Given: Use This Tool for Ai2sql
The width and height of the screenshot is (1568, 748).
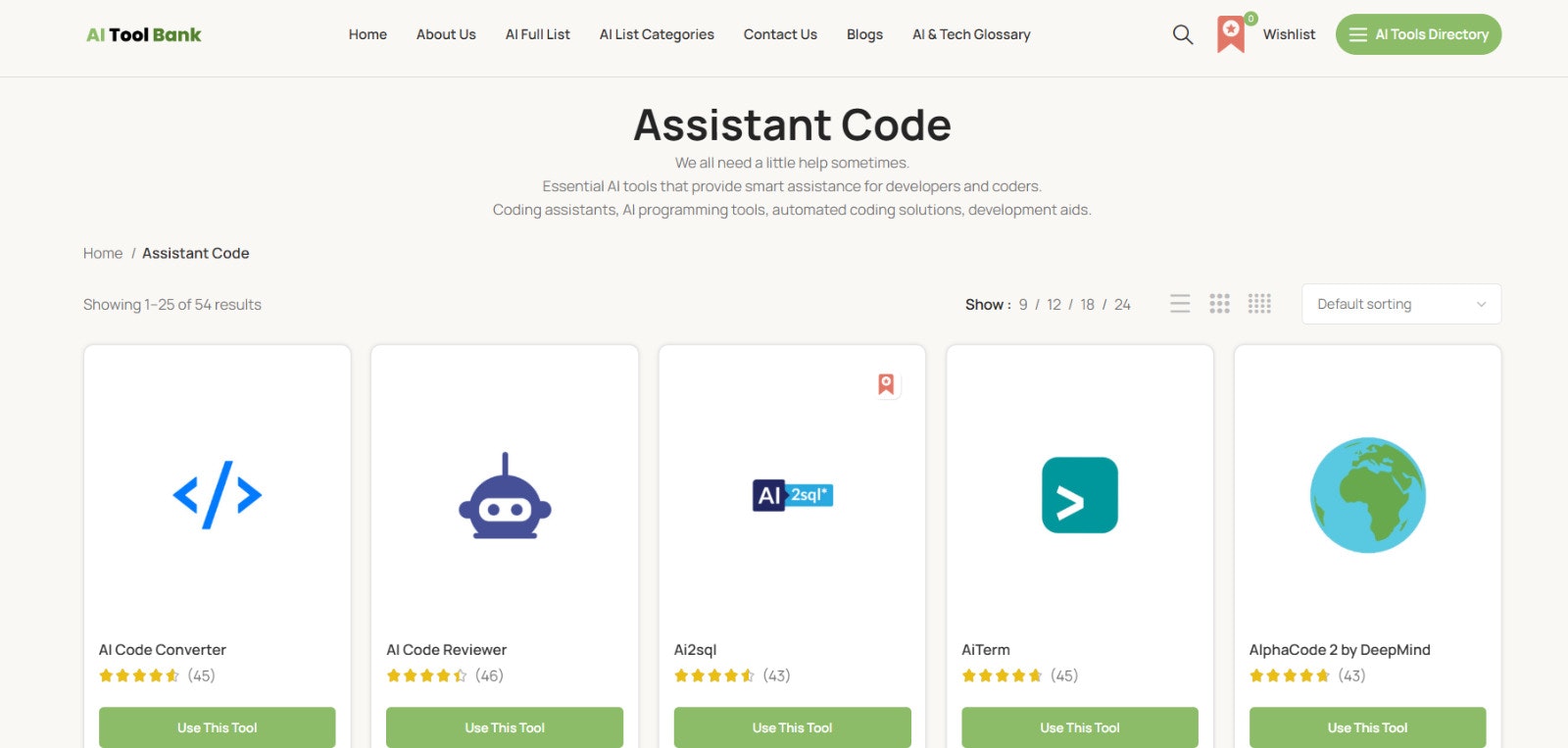Looking at the screenshot, I should pos(792,727).
